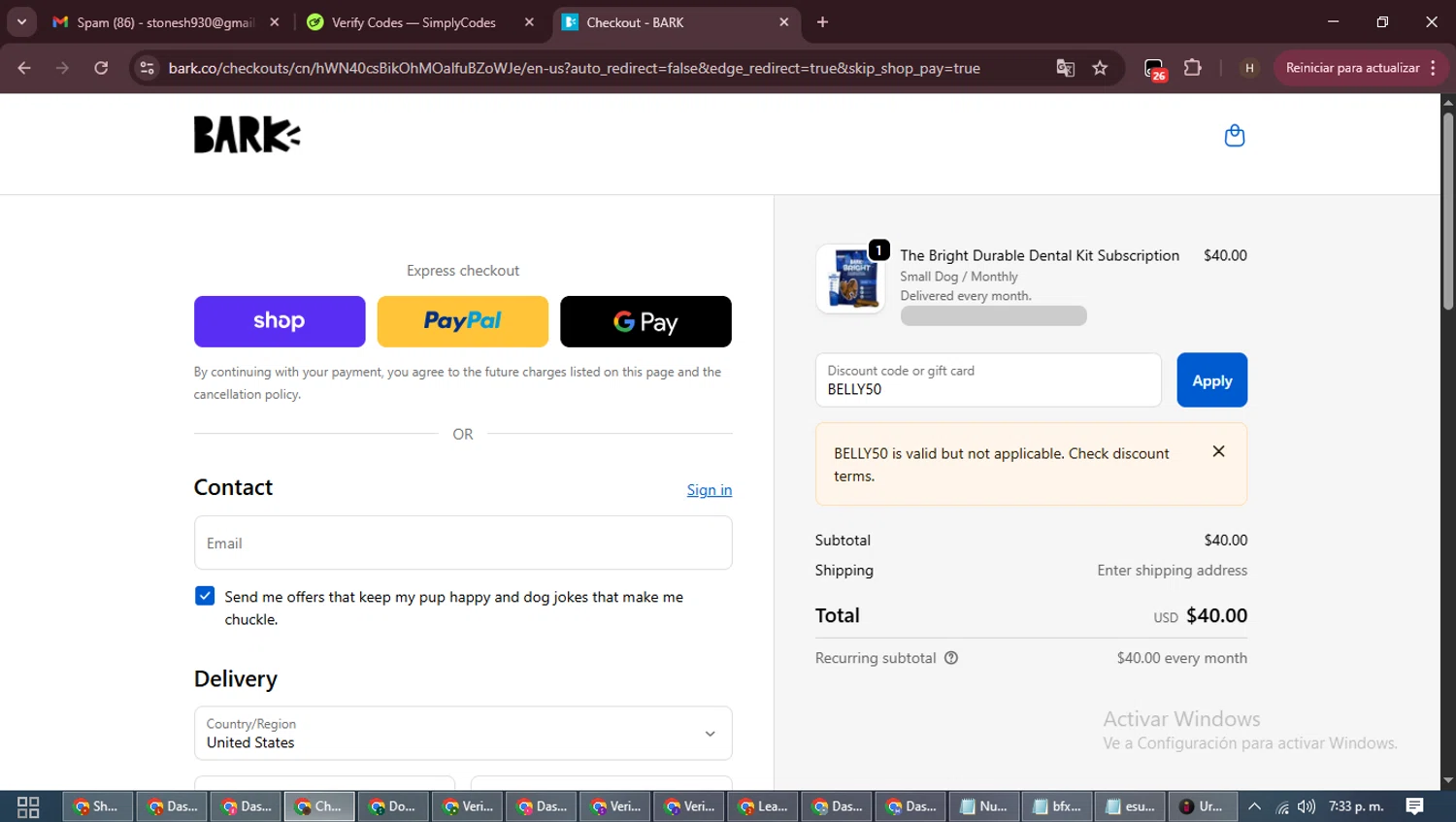Viewport: 1456px width, 822px height.
Task: Click the Dental Kit product thumbnail
Action: [x=851, y=279]
